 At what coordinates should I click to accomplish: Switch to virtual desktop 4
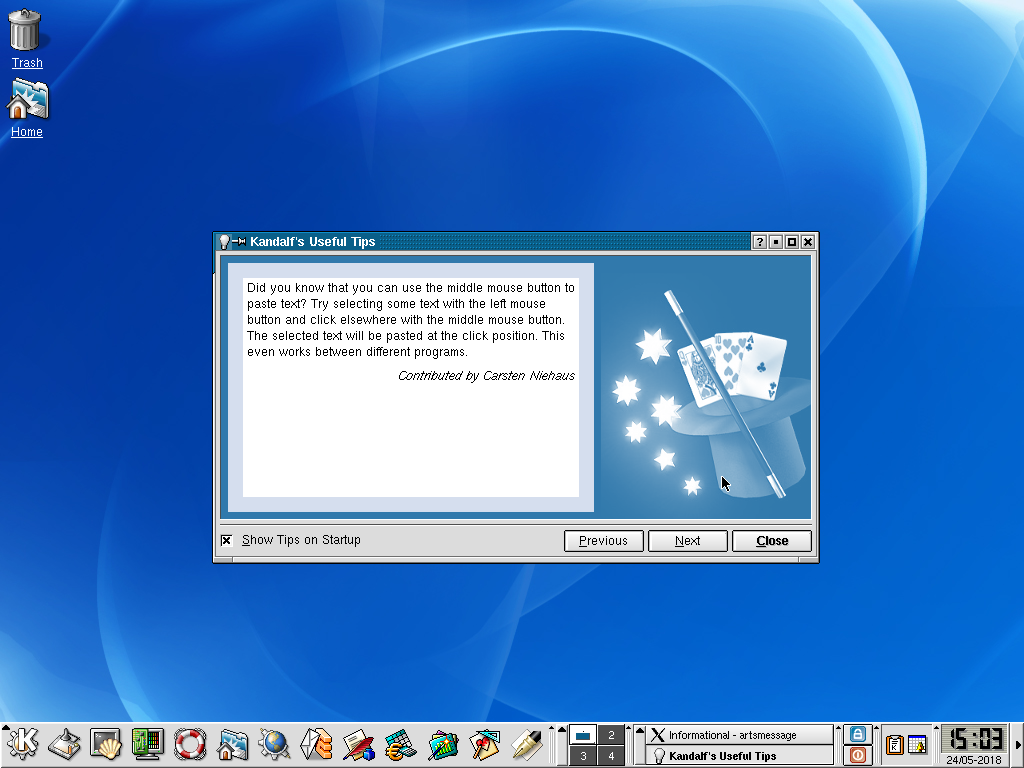coord(611,756)
